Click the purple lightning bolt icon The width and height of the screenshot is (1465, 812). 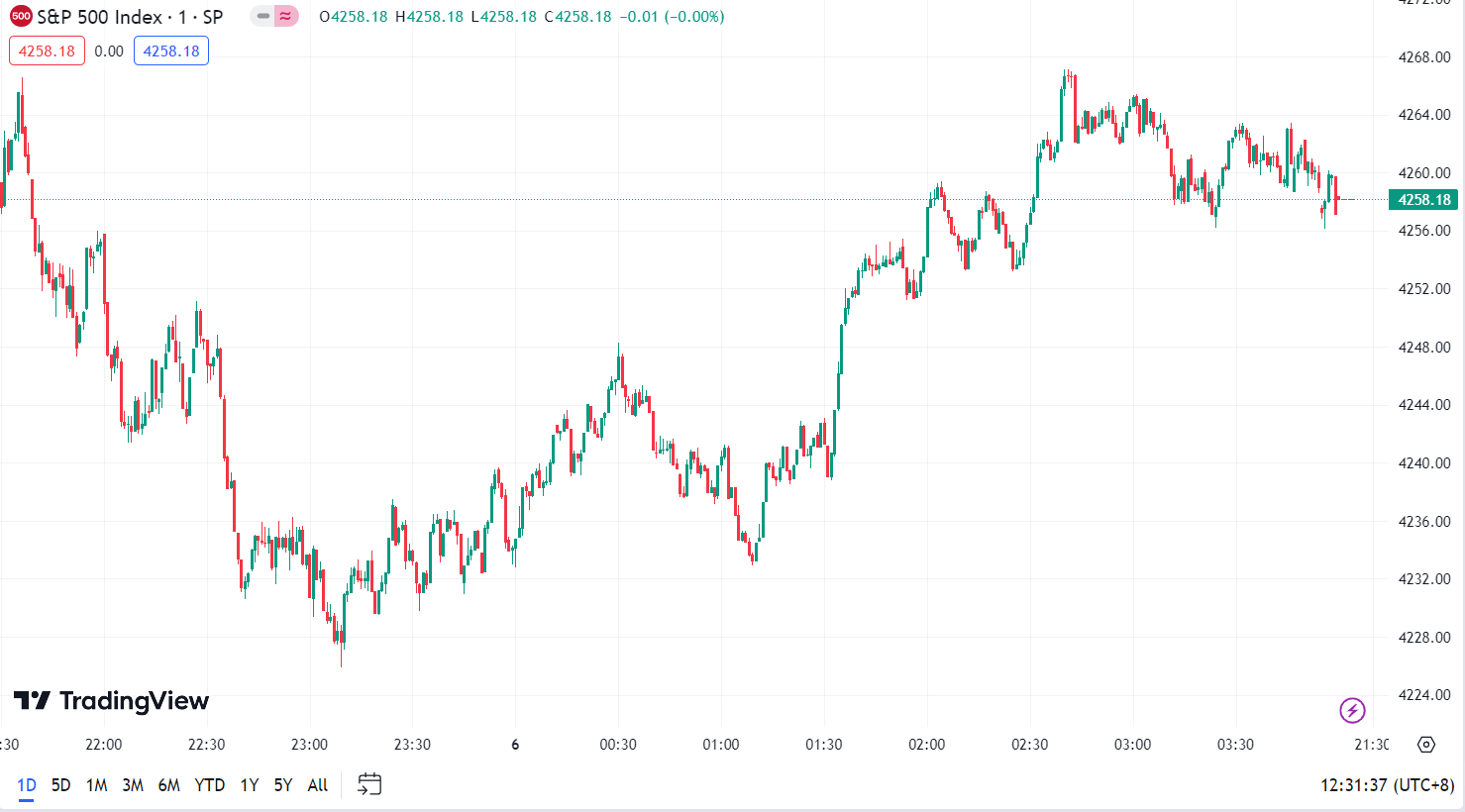tap(1352, 710)
